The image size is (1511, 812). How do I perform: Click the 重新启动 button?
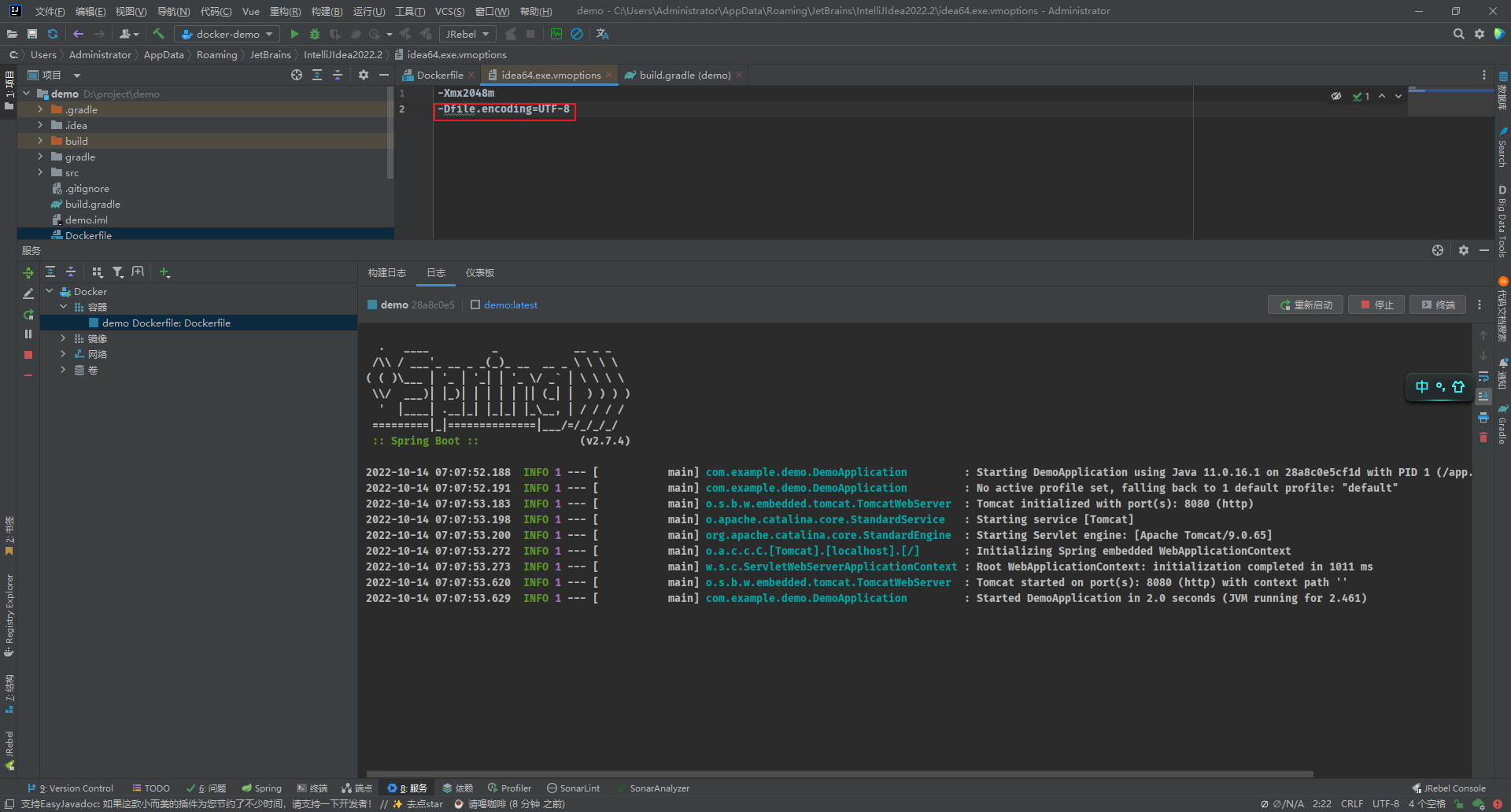click(x=1306, y=304)
